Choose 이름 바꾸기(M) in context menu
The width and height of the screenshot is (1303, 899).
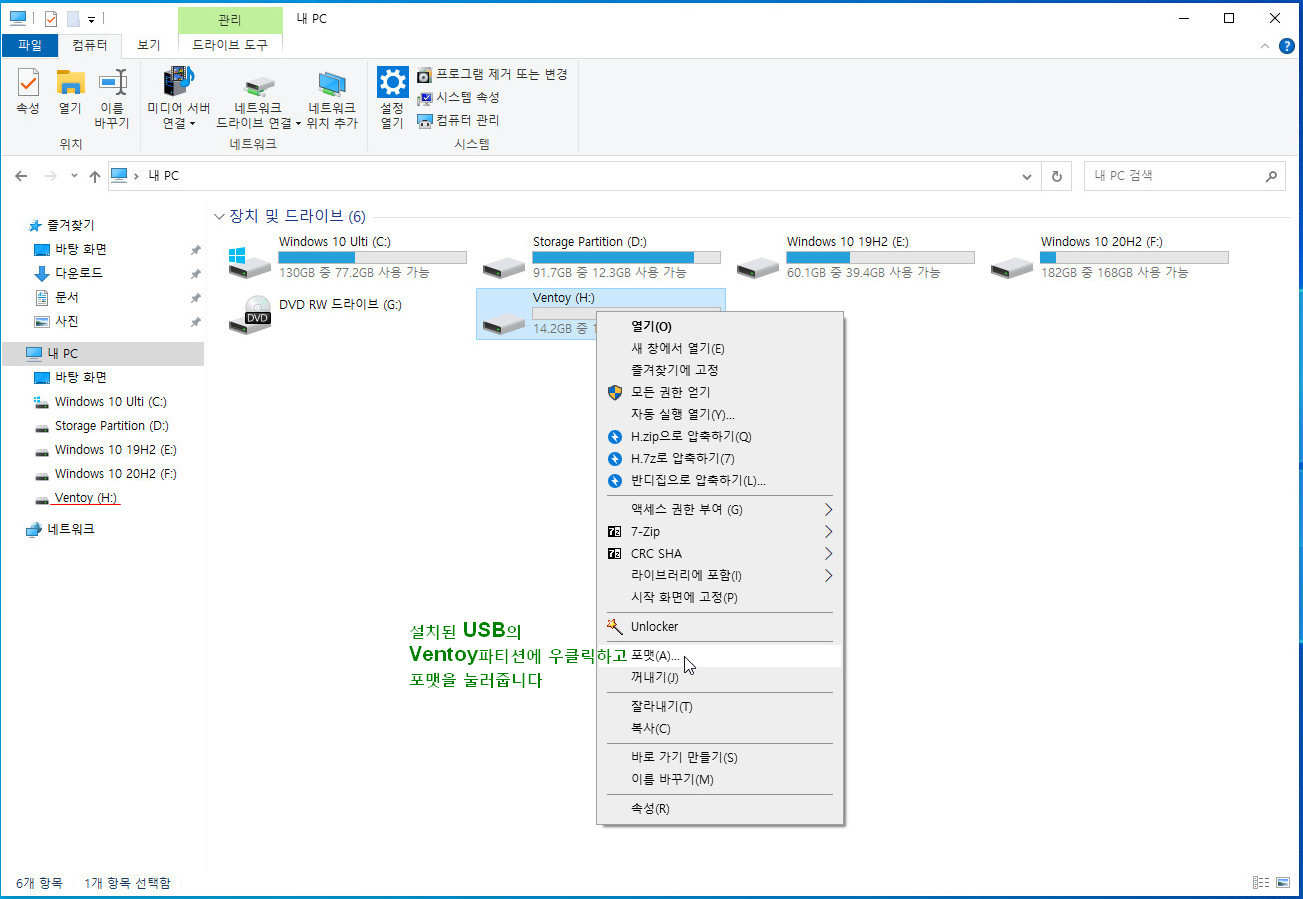[x=720, y=779]
